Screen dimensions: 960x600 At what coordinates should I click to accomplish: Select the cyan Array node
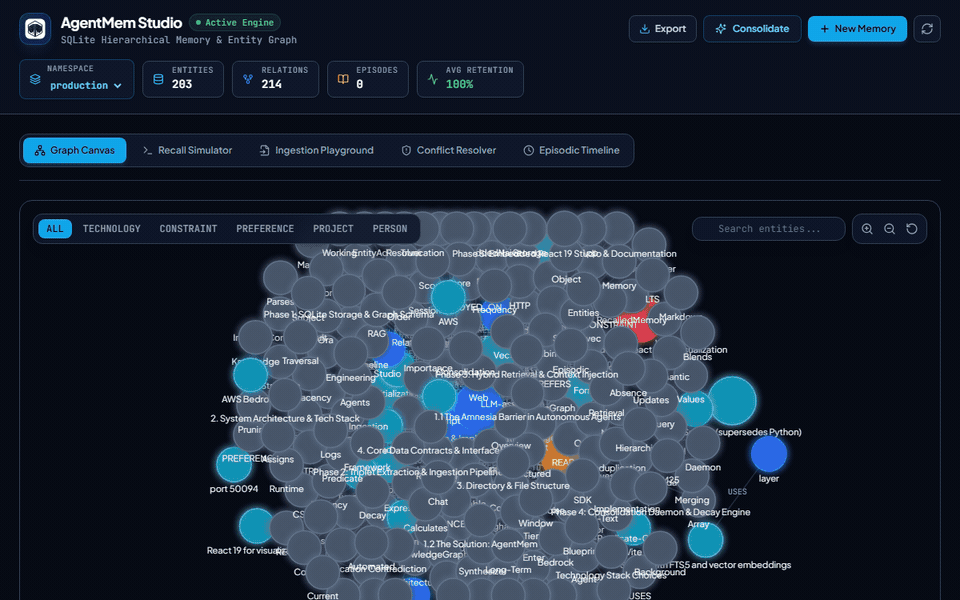pyautogui.click(x=705, y=540)
